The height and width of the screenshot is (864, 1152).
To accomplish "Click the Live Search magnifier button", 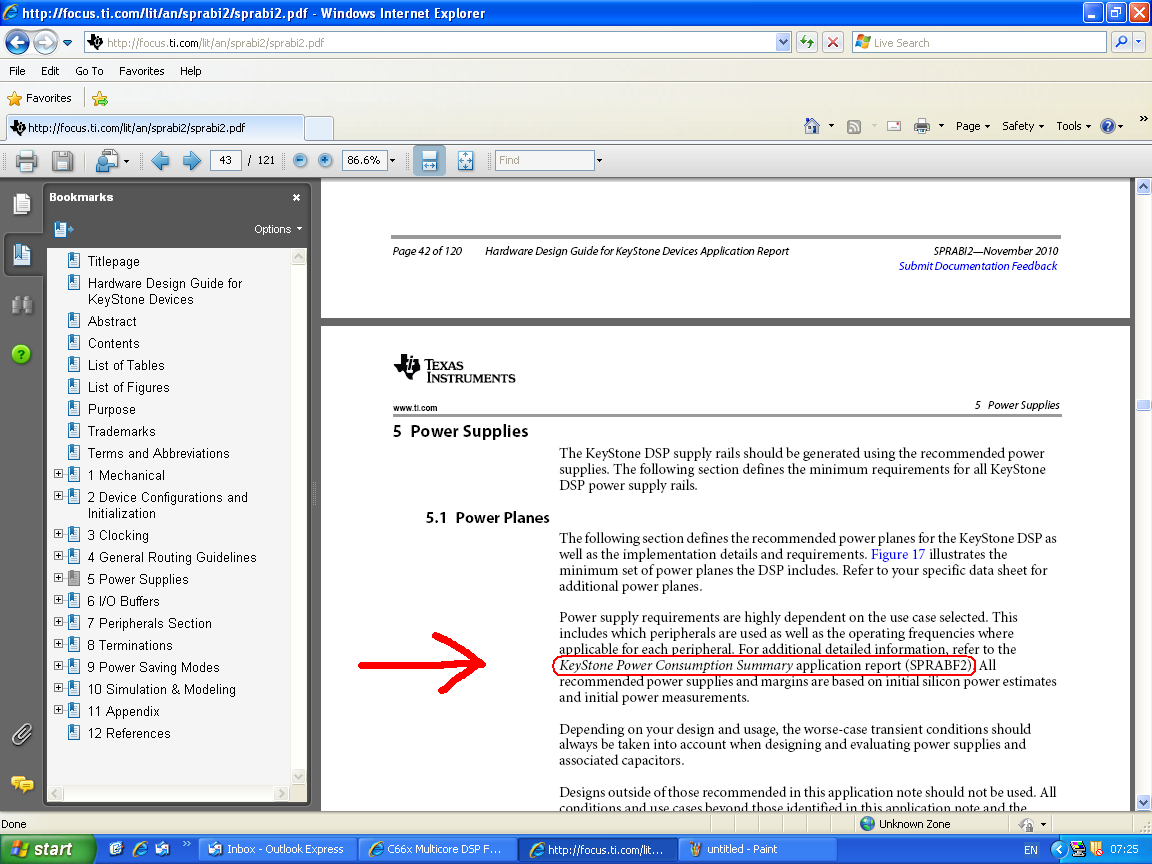I will pyautogui.click(x=1121, y=43).
